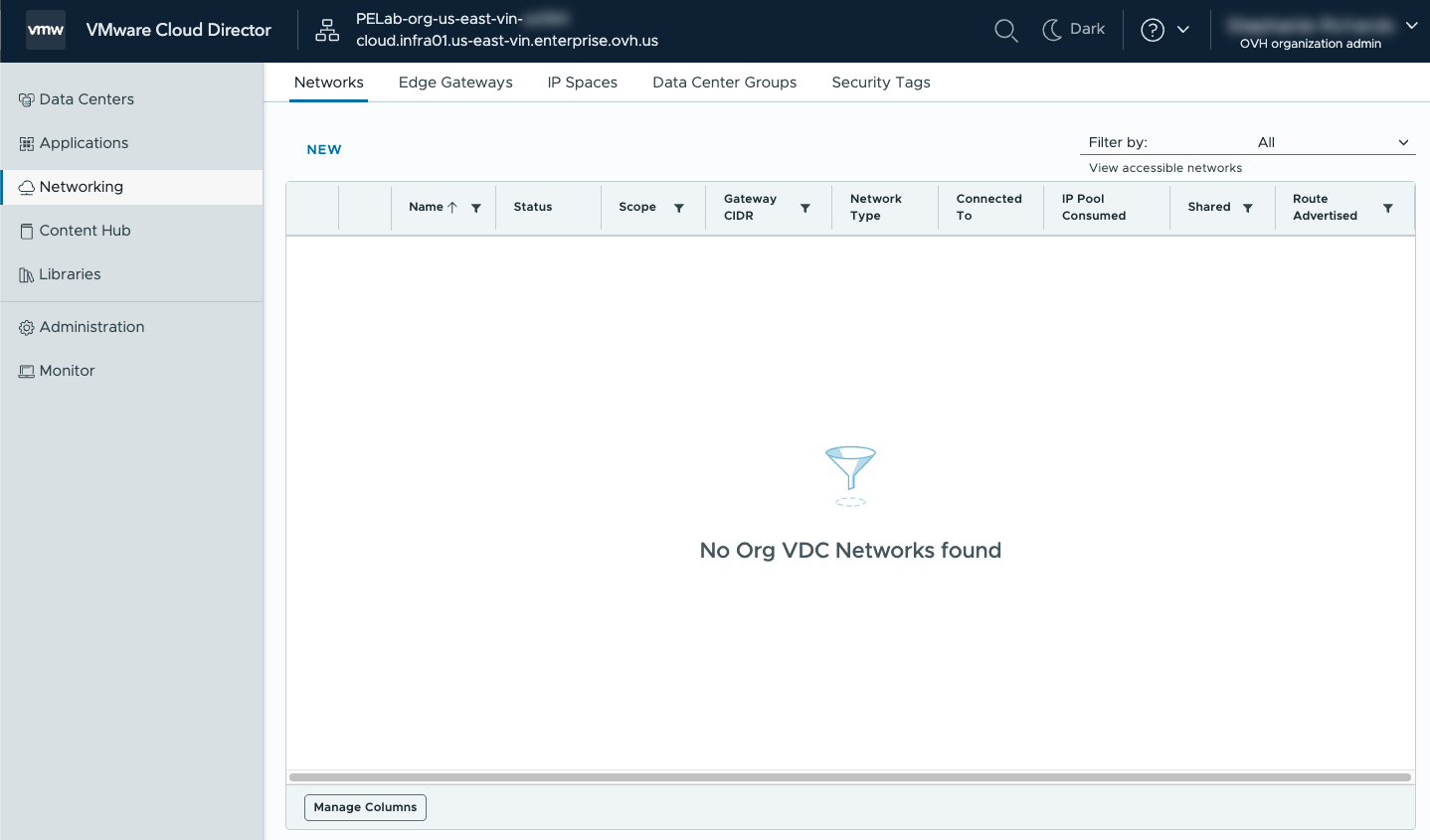Switch to the Networks tab
The width and height of the screenshot is (1430, 840).
[x=329, y=83]
